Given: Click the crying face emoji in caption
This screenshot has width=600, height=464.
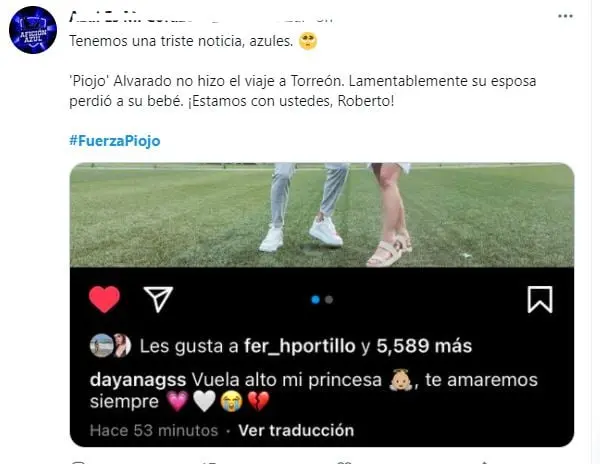Looking at the screenshot, I should pyautogui.click(x=232, y=402).
